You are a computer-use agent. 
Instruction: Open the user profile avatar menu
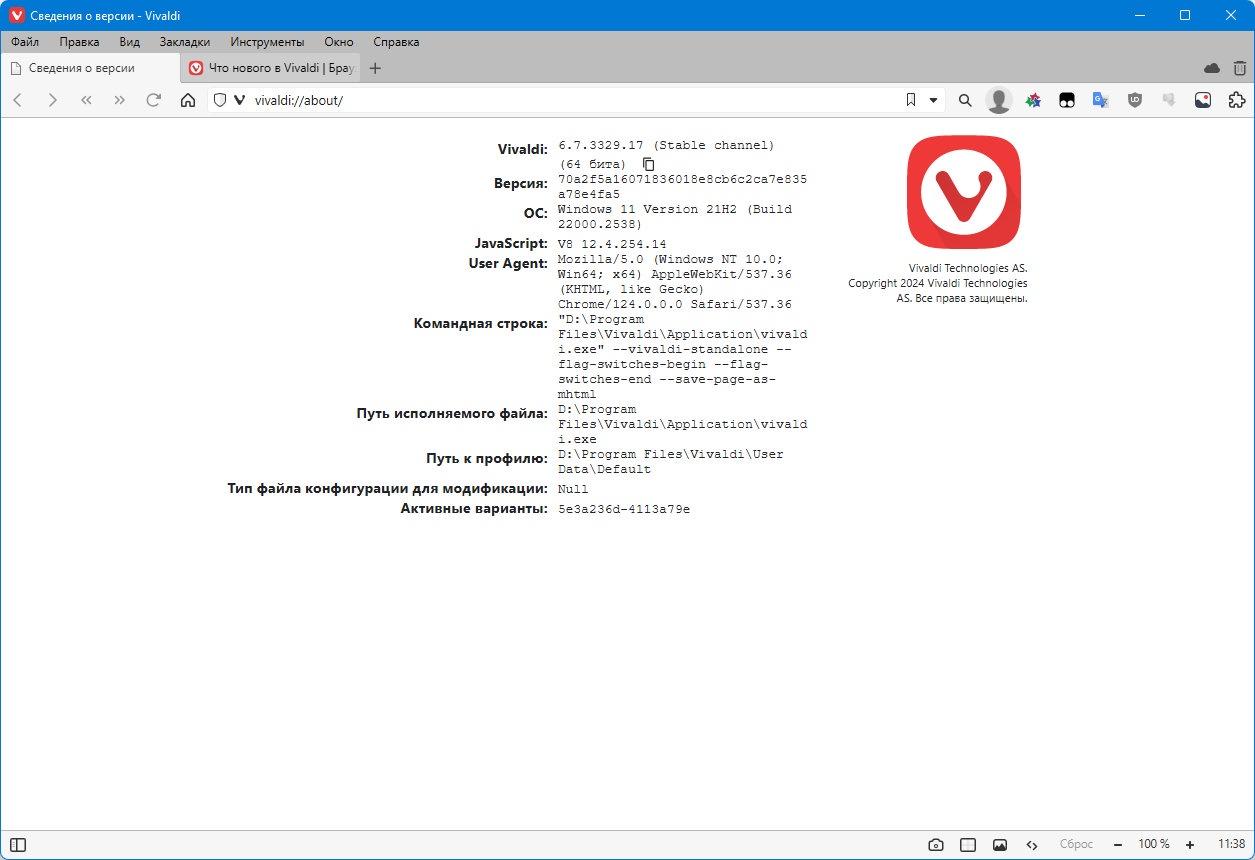(x=998, y=100)
